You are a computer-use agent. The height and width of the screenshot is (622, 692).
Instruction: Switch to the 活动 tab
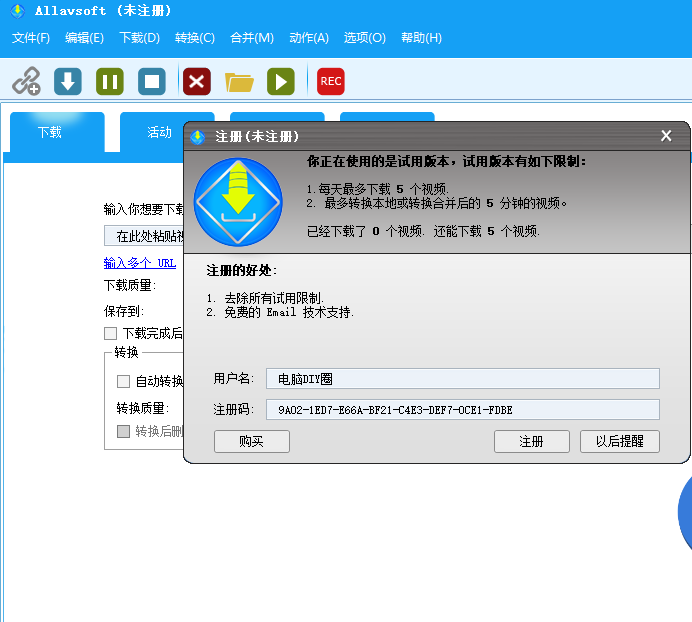[x=152, y=132]
